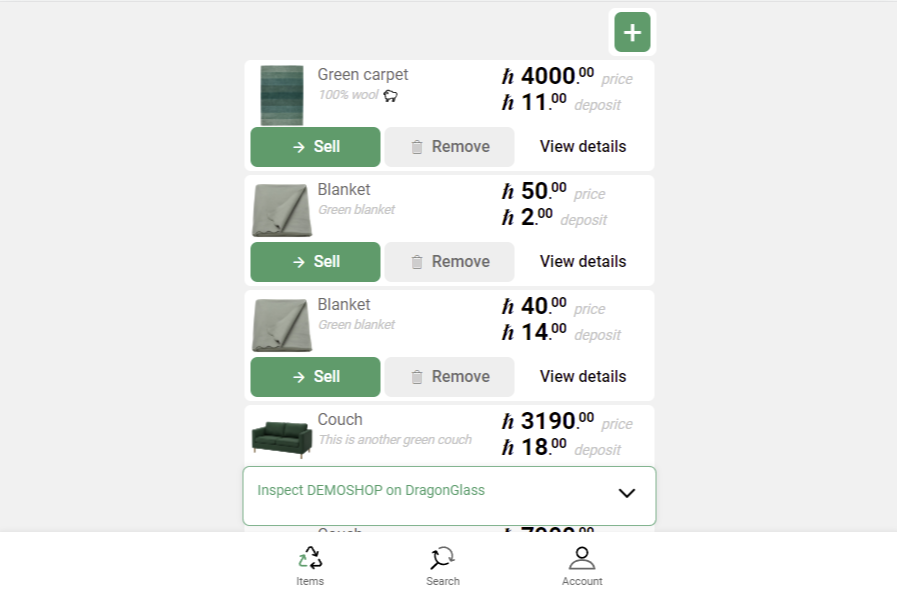The height and width of the screenshot is (599, 897).
Task: View details of Green carpet
Action: tap(583, 146)
